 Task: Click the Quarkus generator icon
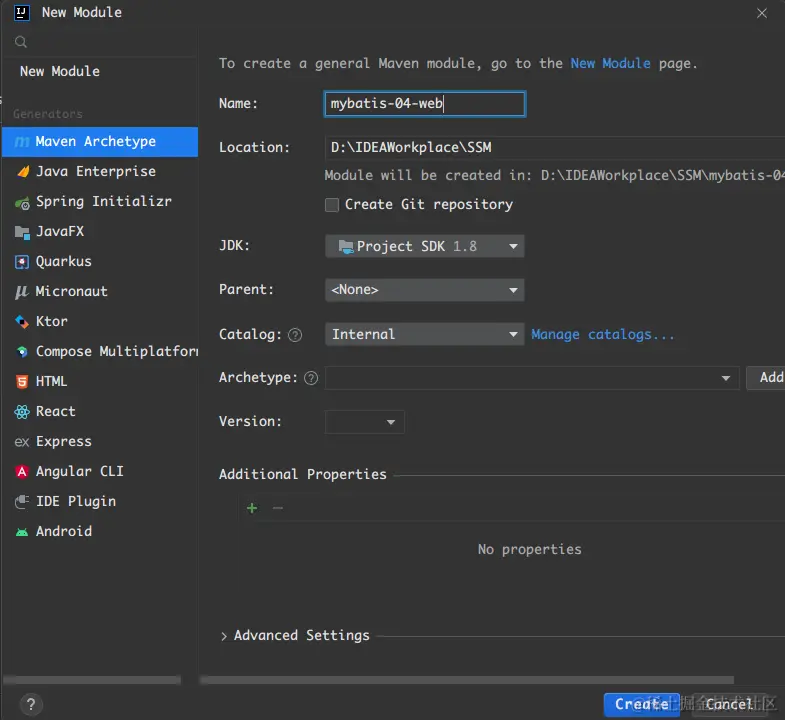[22, 262]
